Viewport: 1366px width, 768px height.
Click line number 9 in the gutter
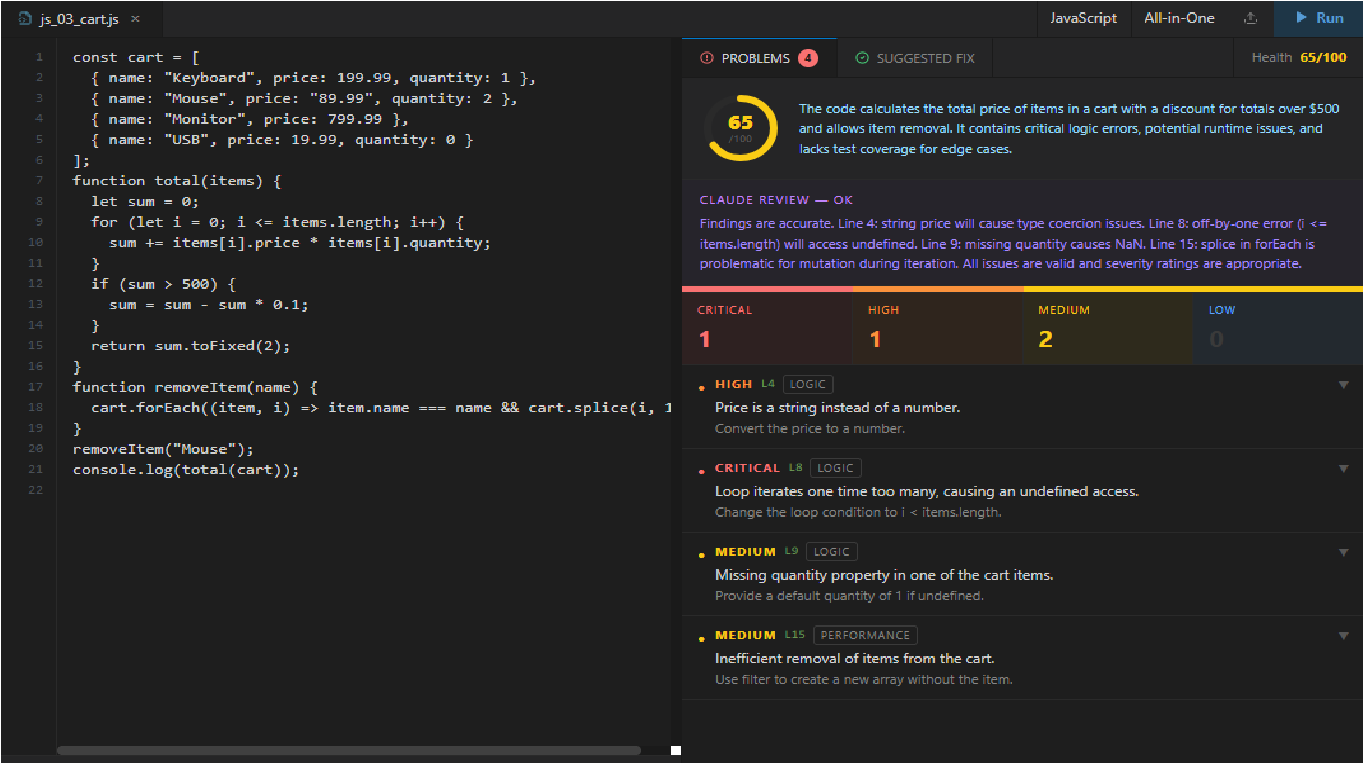39,222
